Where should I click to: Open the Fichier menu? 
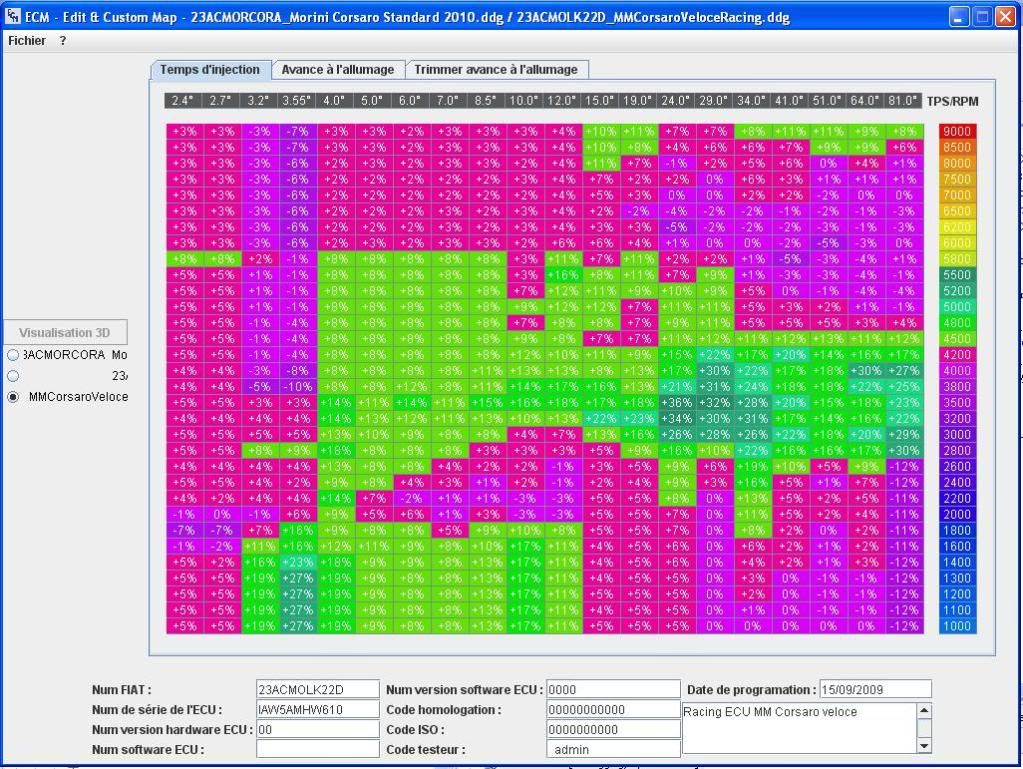25,40
